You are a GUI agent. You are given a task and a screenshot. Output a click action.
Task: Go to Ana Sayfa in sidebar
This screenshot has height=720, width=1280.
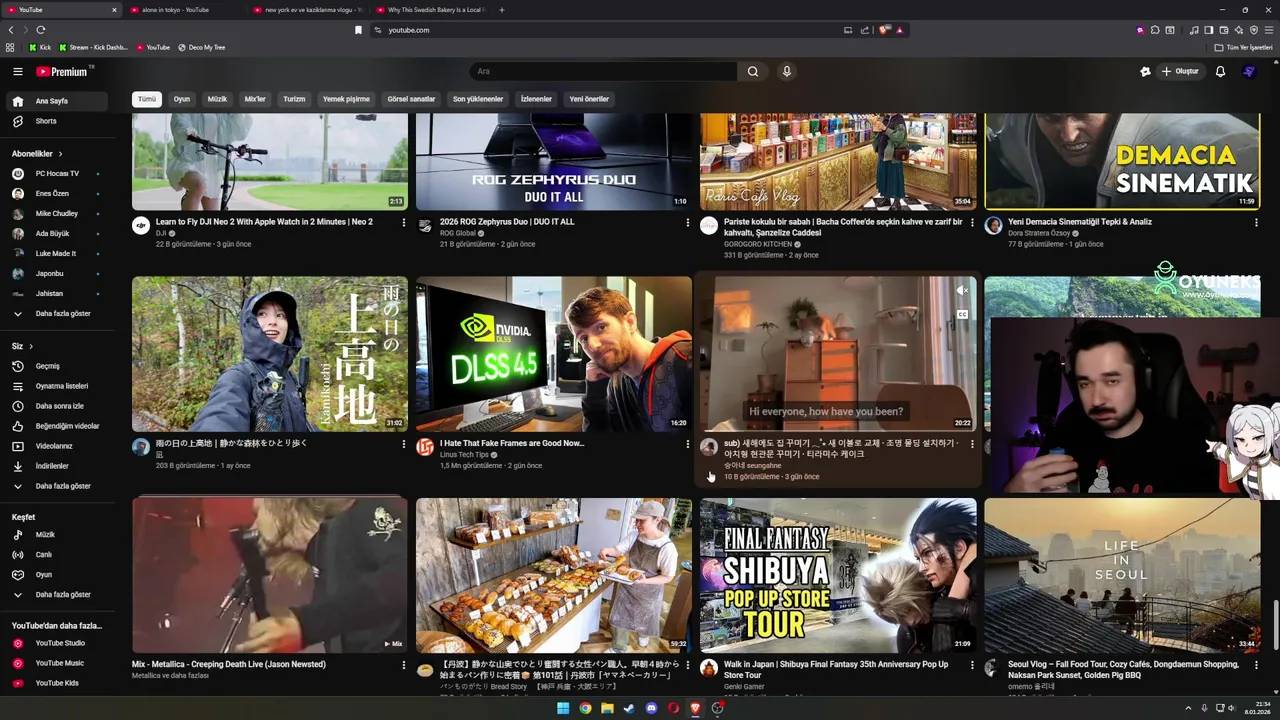click(x=58, y=101)
